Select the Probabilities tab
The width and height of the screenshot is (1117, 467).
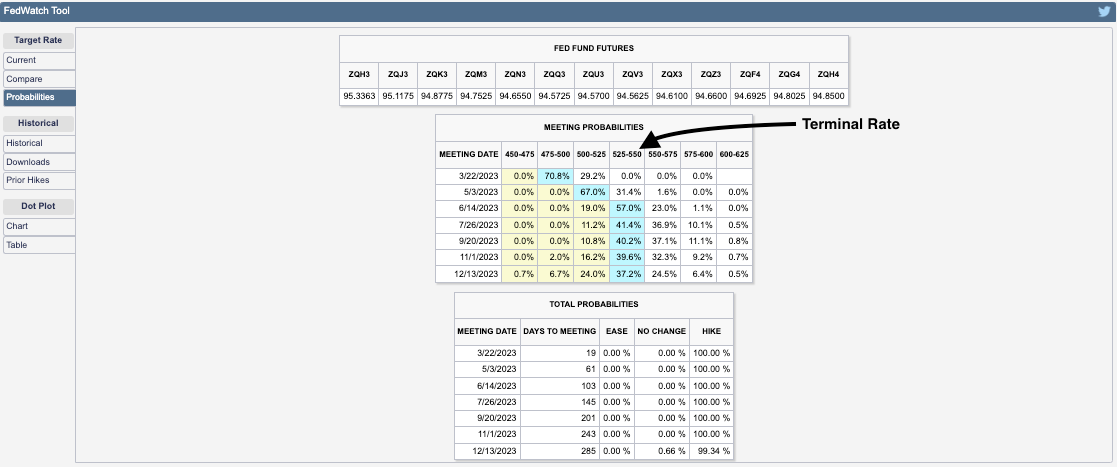click(x=39, y=98)
